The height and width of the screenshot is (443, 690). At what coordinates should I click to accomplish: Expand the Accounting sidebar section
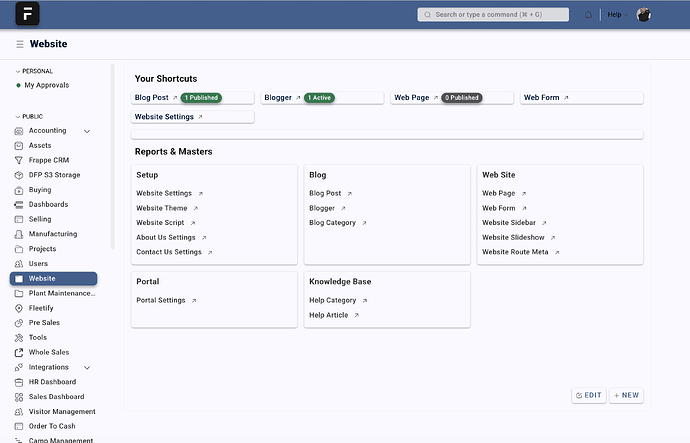(87, 131)
